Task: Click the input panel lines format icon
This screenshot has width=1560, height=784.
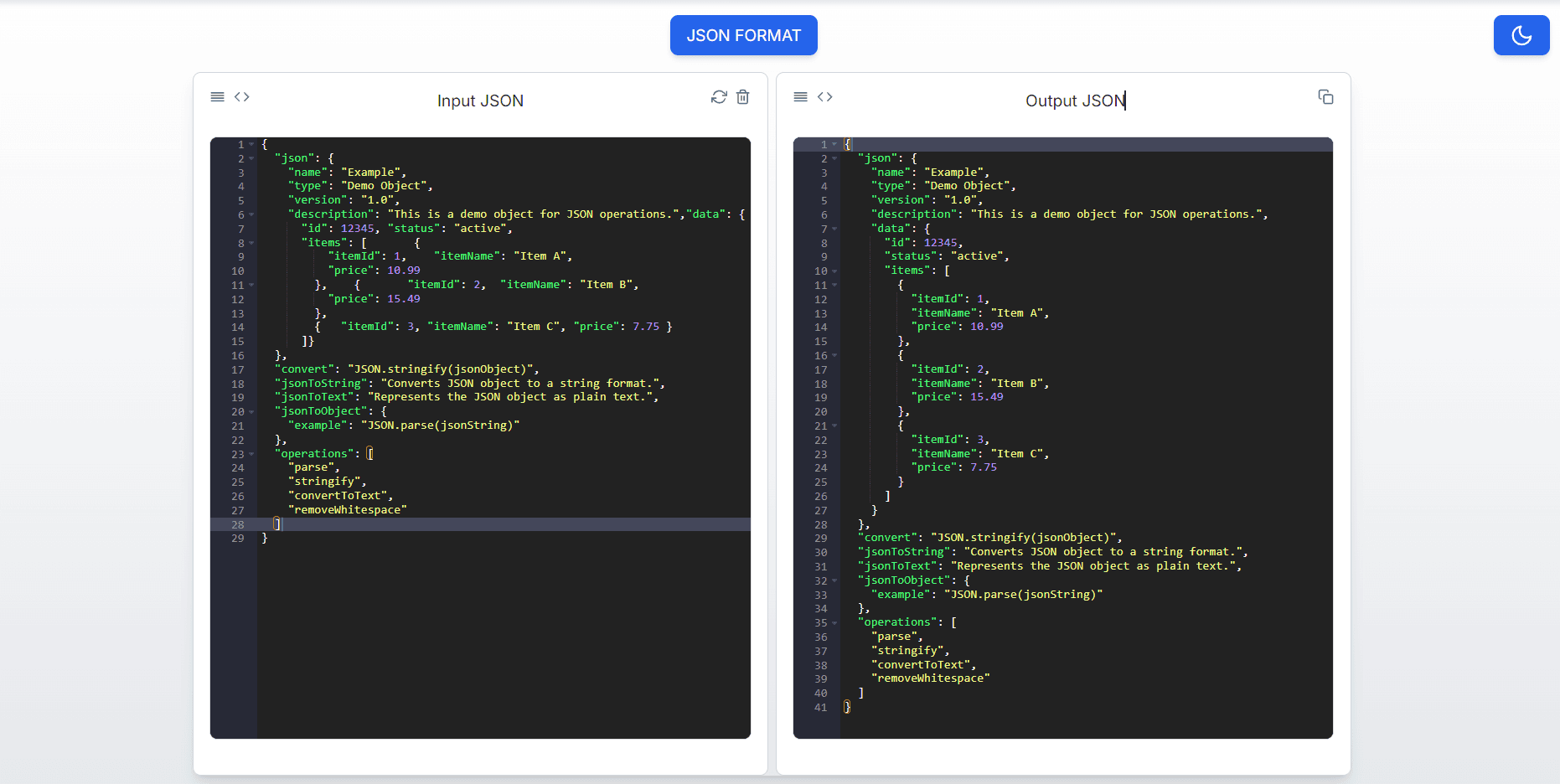Action: click(x=218, y=97)
